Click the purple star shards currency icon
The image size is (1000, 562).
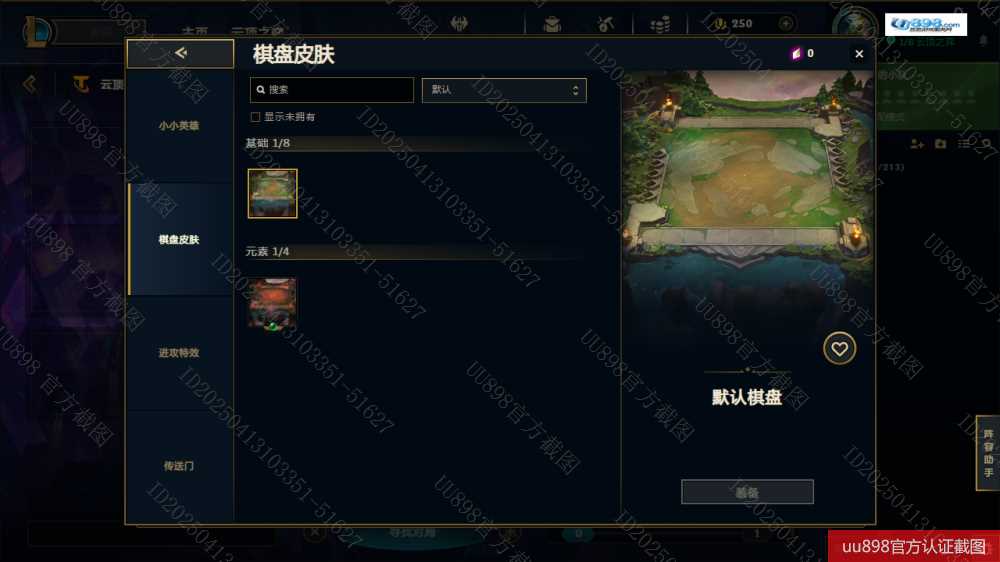(x=796, y=54)
